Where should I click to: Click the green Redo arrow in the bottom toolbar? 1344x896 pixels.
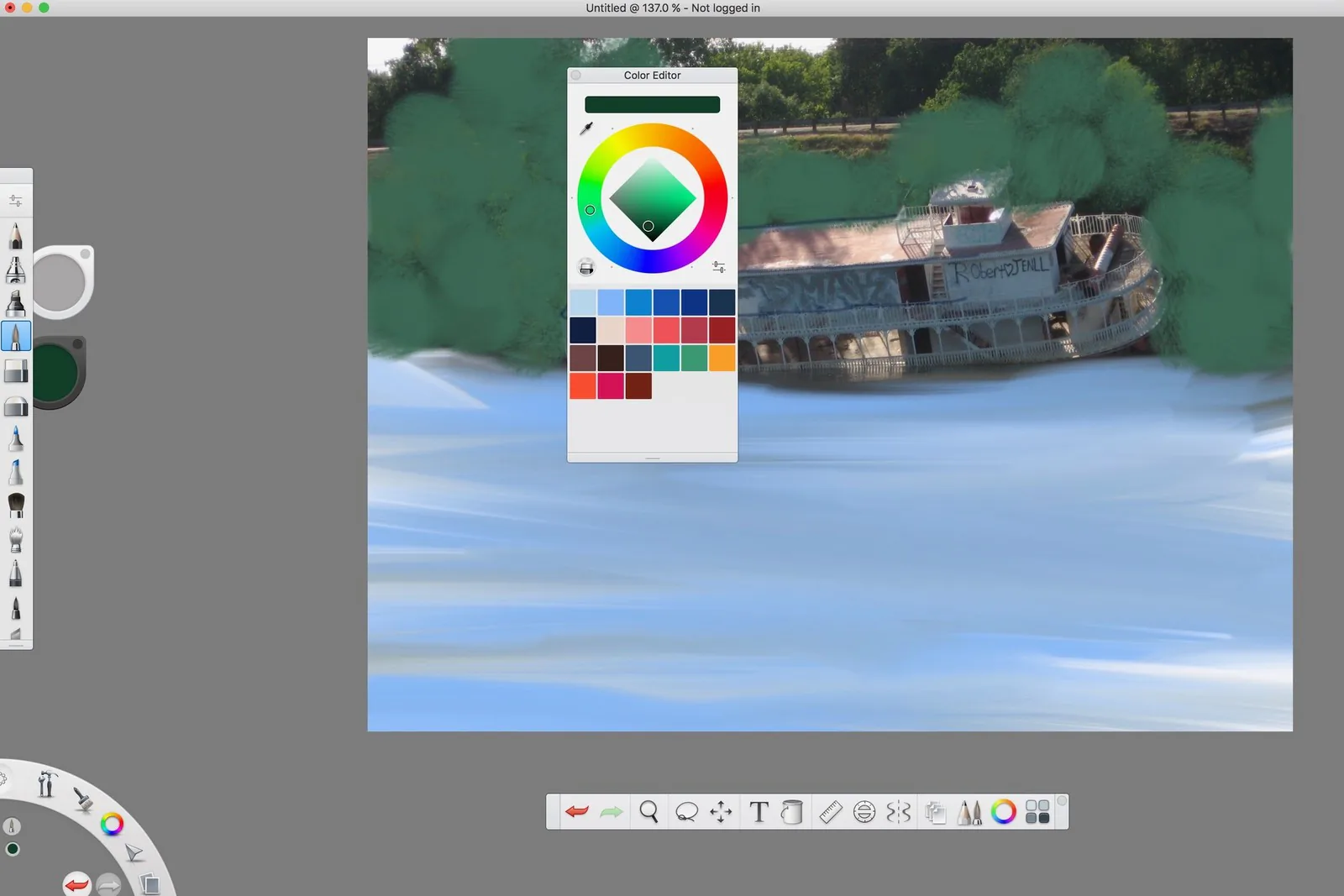612,811
